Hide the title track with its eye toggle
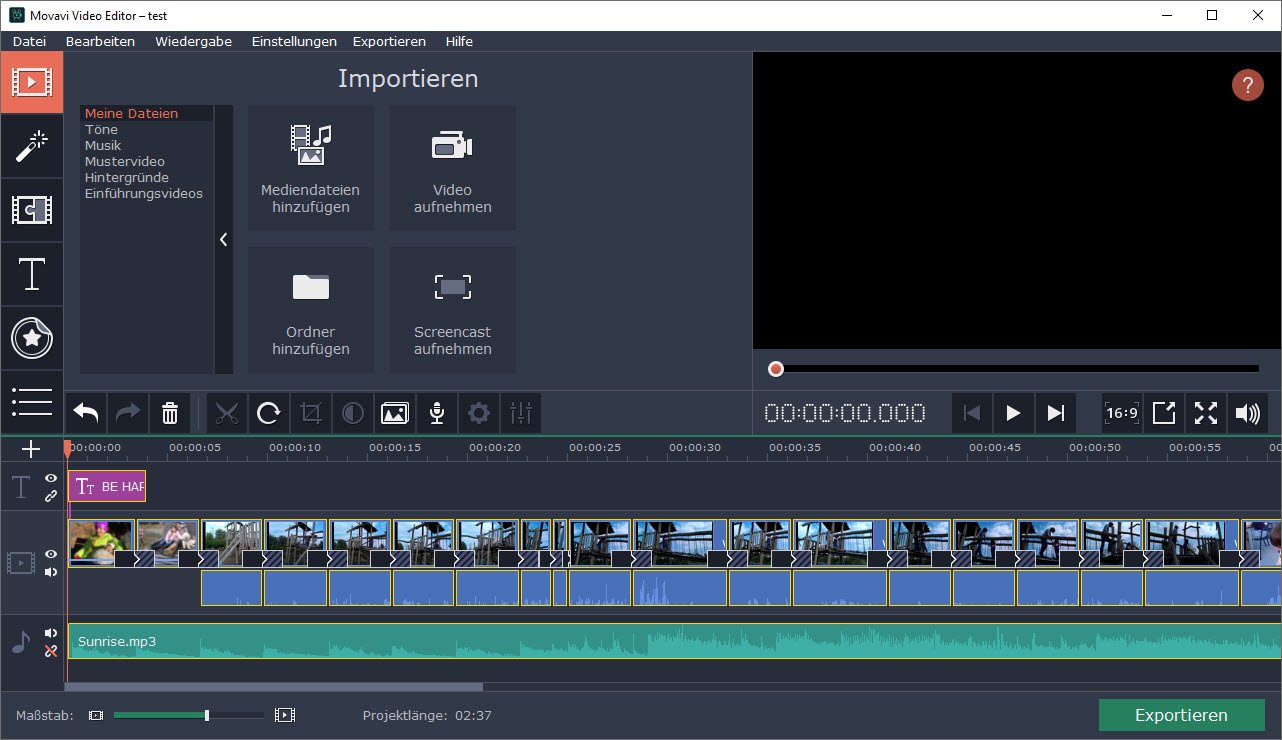The image size is (1282, 740). click(50, 479)
